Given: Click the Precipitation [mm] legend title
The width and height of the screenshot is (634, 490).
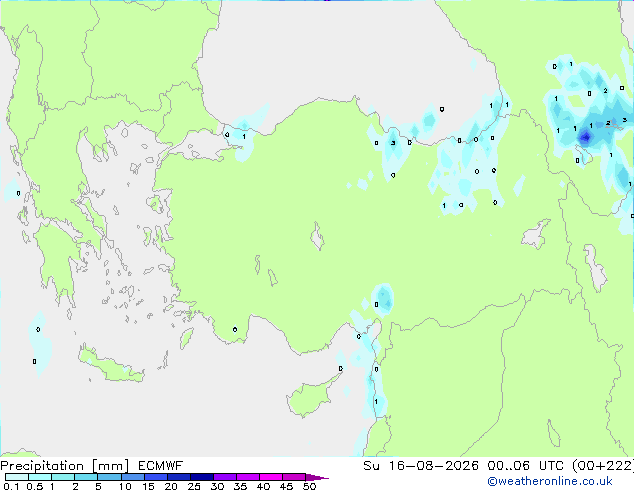Looking at the screenshot, I should pyautogui.click(x=64, y=466).
